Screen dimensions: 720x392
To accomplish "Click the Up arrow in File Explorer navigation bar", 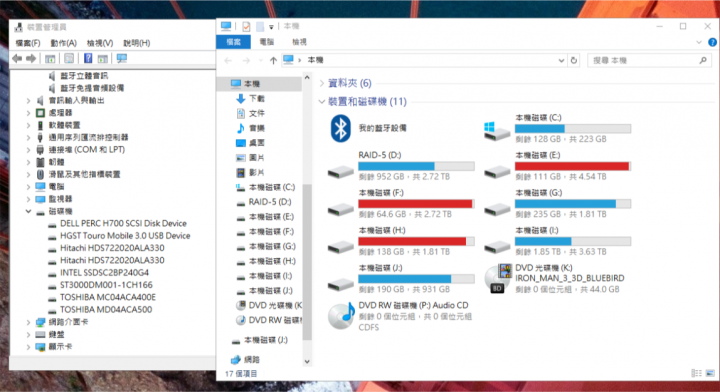I will click(273, 60).
